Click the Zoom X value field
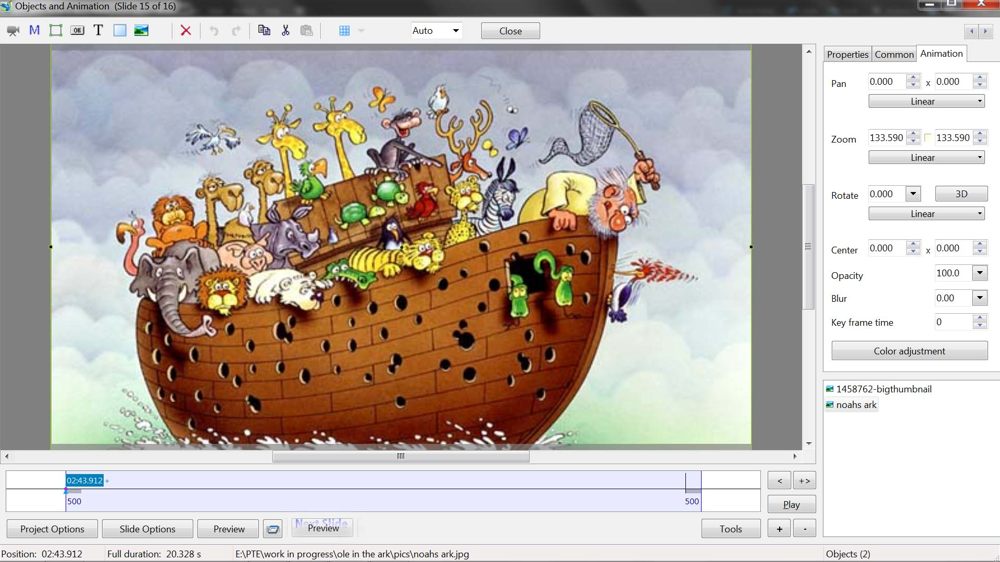This screenshot has height=562, width=1000. (x=886, y=138)
